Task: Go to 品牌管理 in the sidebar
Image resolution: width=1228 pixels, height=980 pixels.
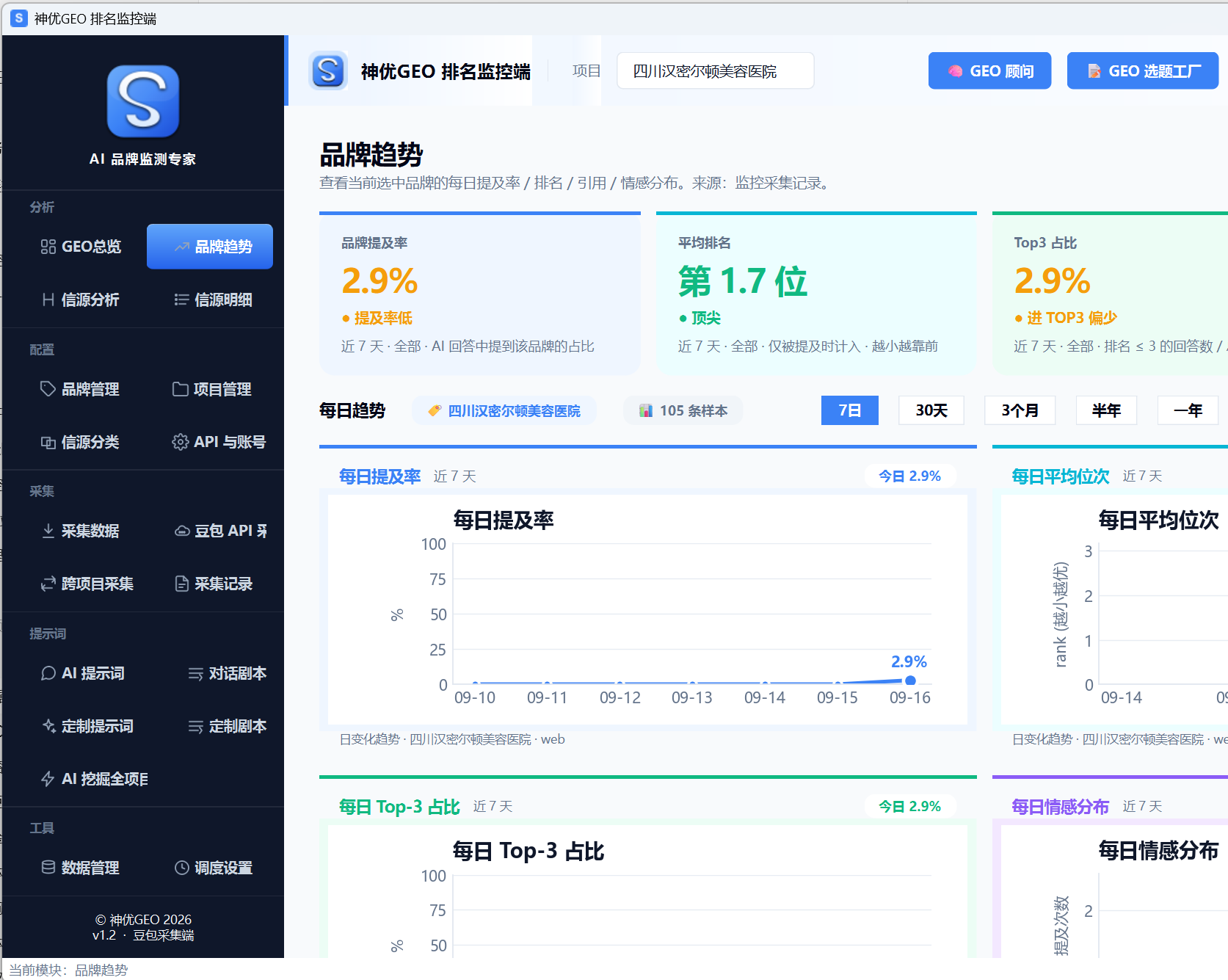Action: [x=81, y=389]
